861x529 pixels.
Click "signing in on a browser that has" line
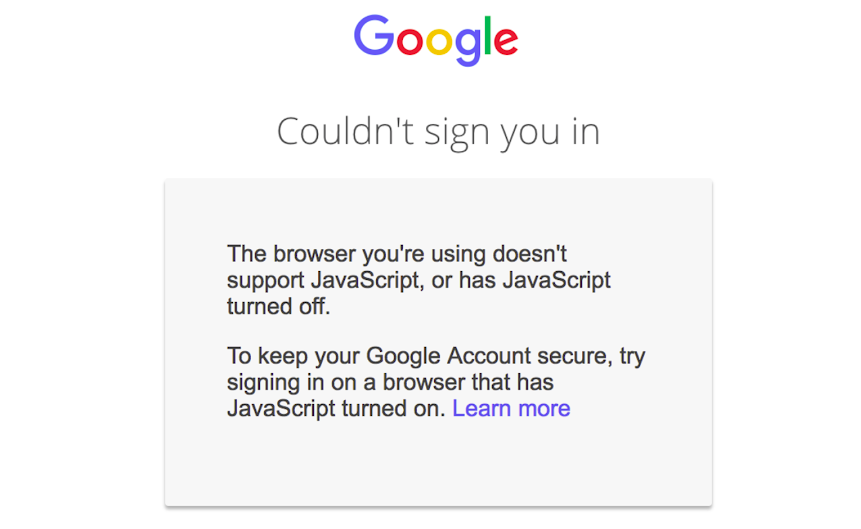(390, 383)
